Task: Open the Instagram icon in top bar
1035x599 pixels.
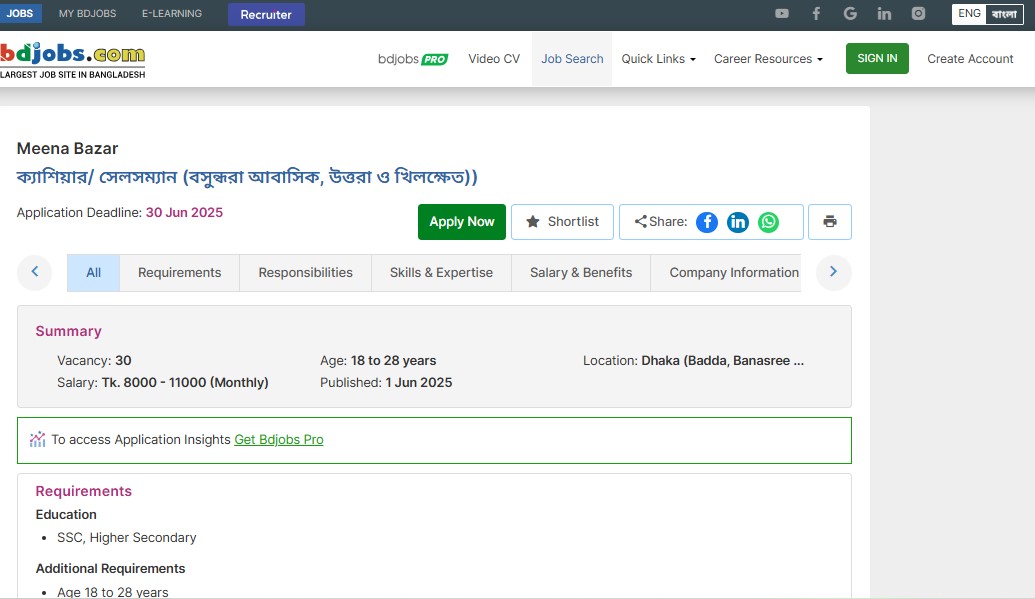Action: (918, 13)
